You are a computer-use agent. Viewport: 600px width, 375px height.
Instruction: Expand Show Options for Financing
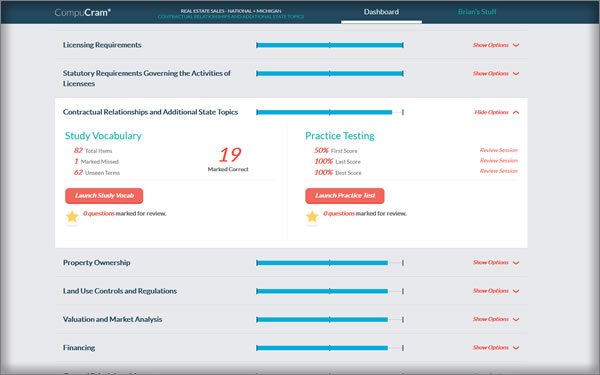click(496, 347)
